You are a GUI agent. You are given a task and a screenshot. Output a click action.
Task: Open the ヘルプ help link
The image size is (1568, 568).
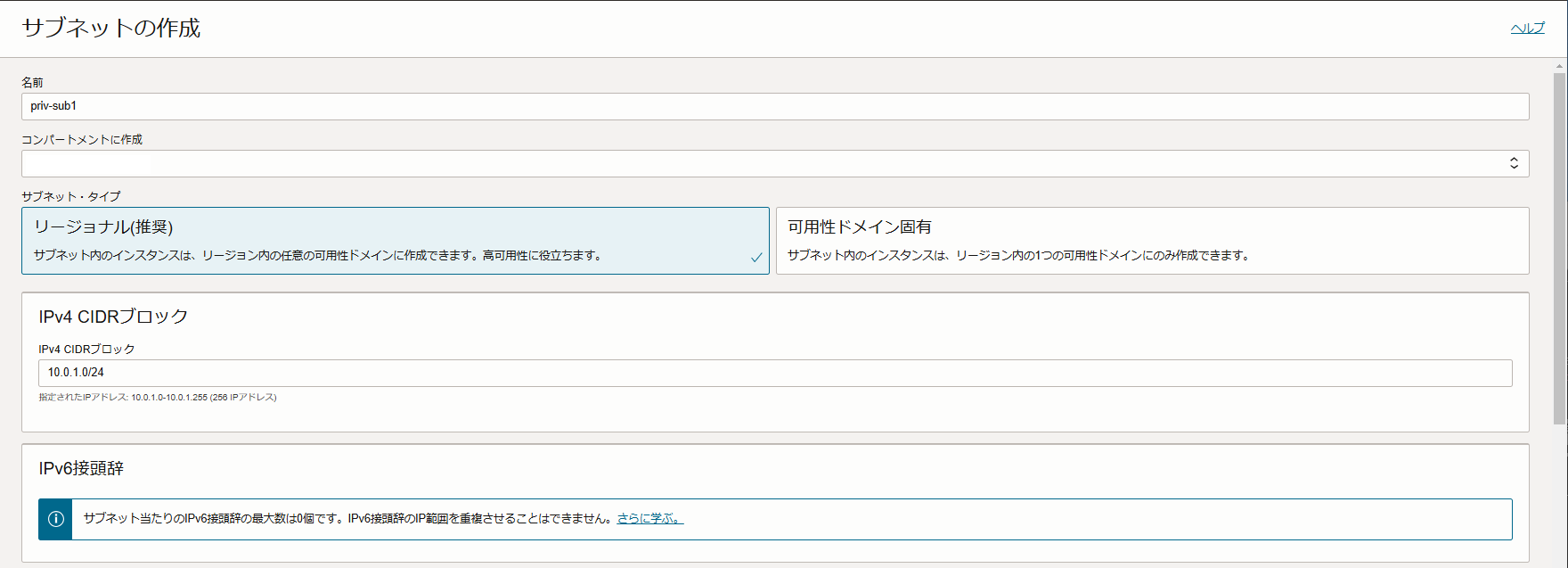[x=1527, y=29]
